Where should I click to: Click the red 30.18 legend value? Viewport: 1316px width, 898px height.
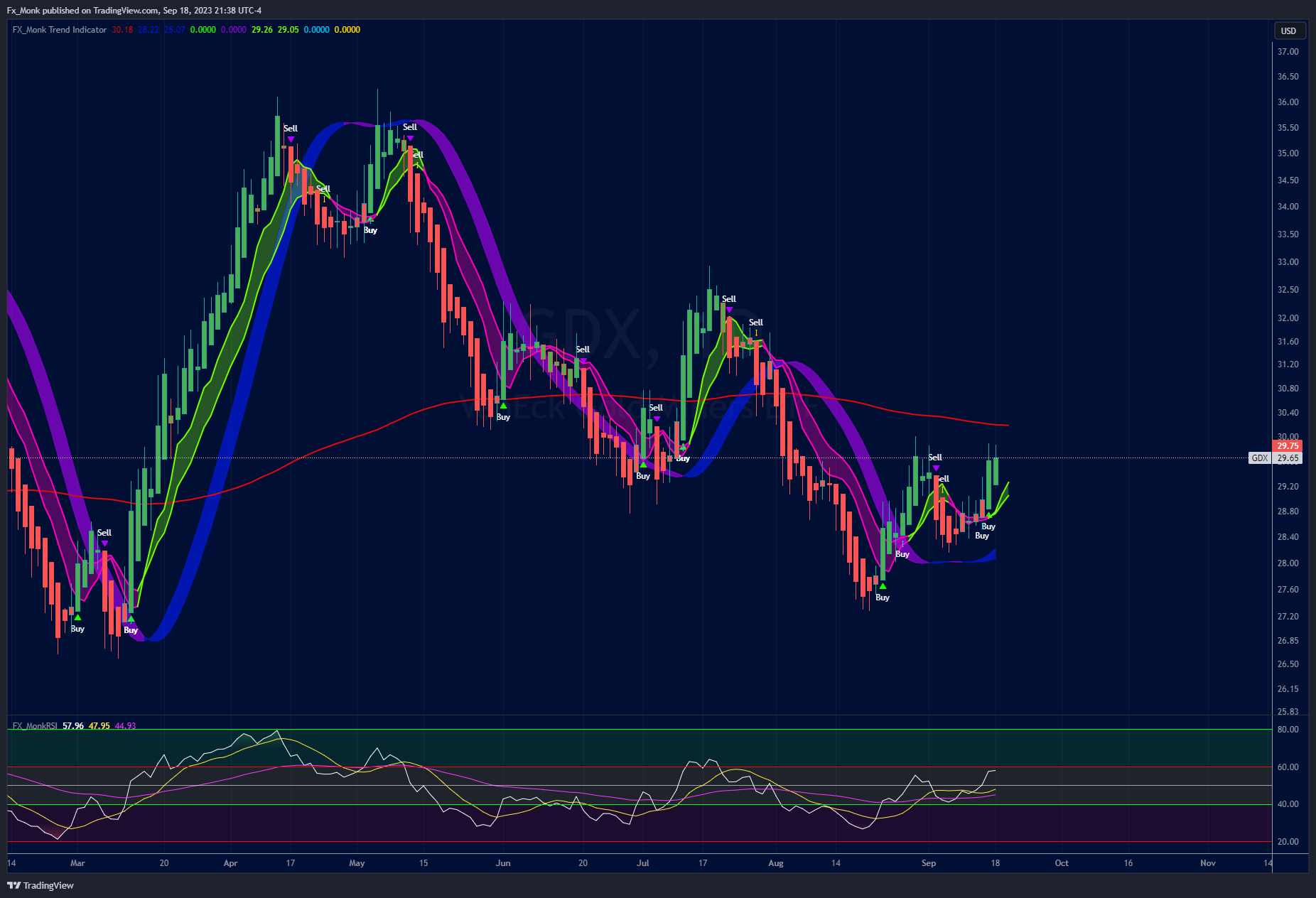click(x=122, y=30)
